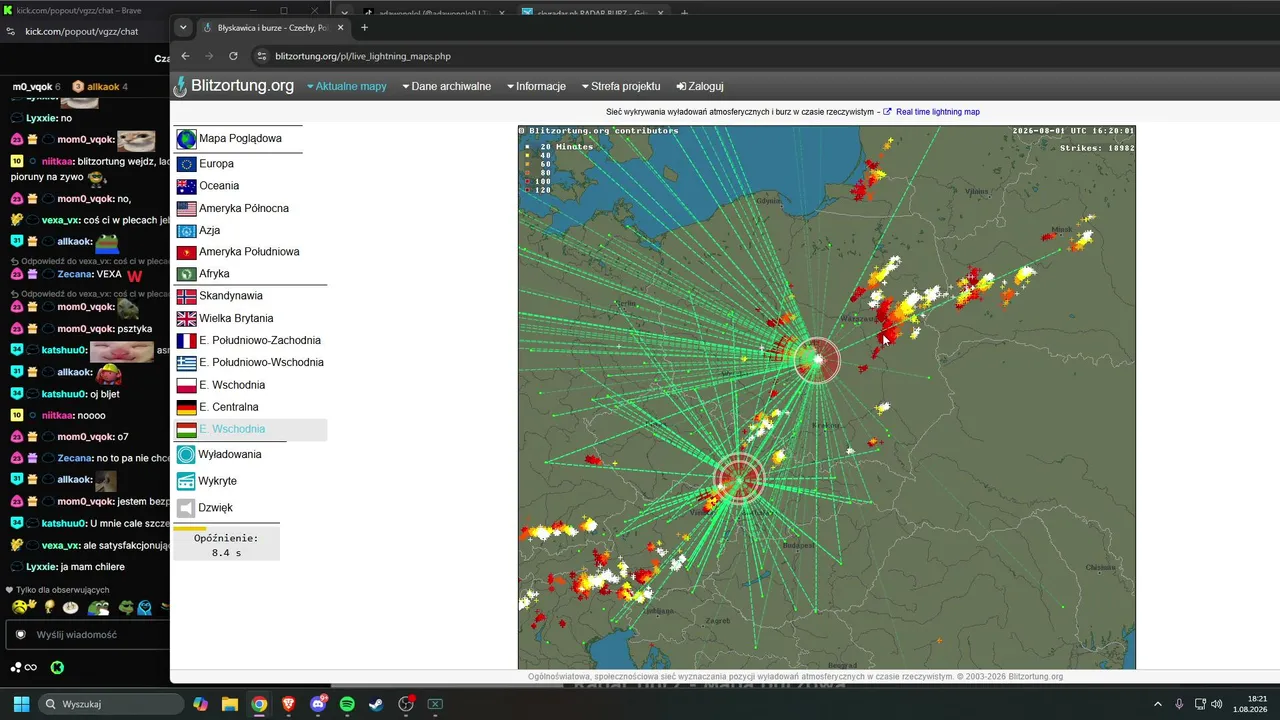Click username Zecana on the VEXA message
Screen dimensions: 1280x720
tap(75, 275)
